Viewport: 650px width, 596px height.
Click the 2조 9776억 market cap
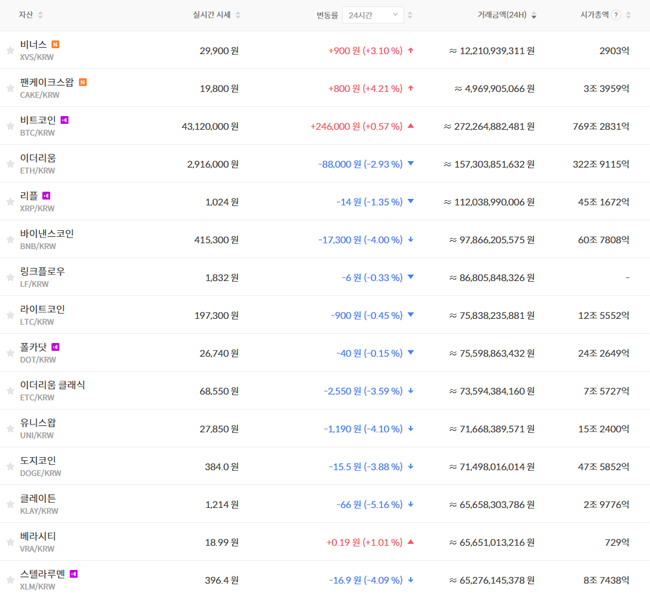606,505
